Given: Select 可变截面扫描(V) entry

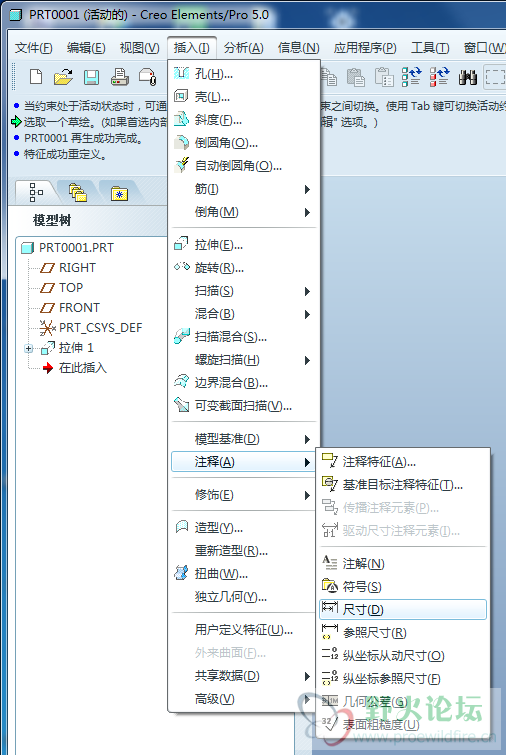Looking at the screenshot, I should click(x=244, y=406).
